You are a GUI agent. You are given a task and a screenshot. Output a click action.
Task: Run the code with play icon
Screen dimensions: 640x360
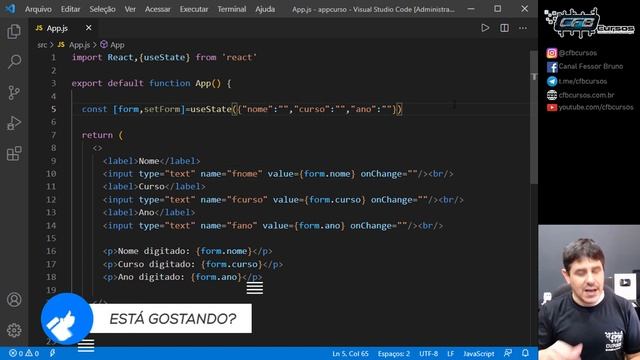coord(485,28)
